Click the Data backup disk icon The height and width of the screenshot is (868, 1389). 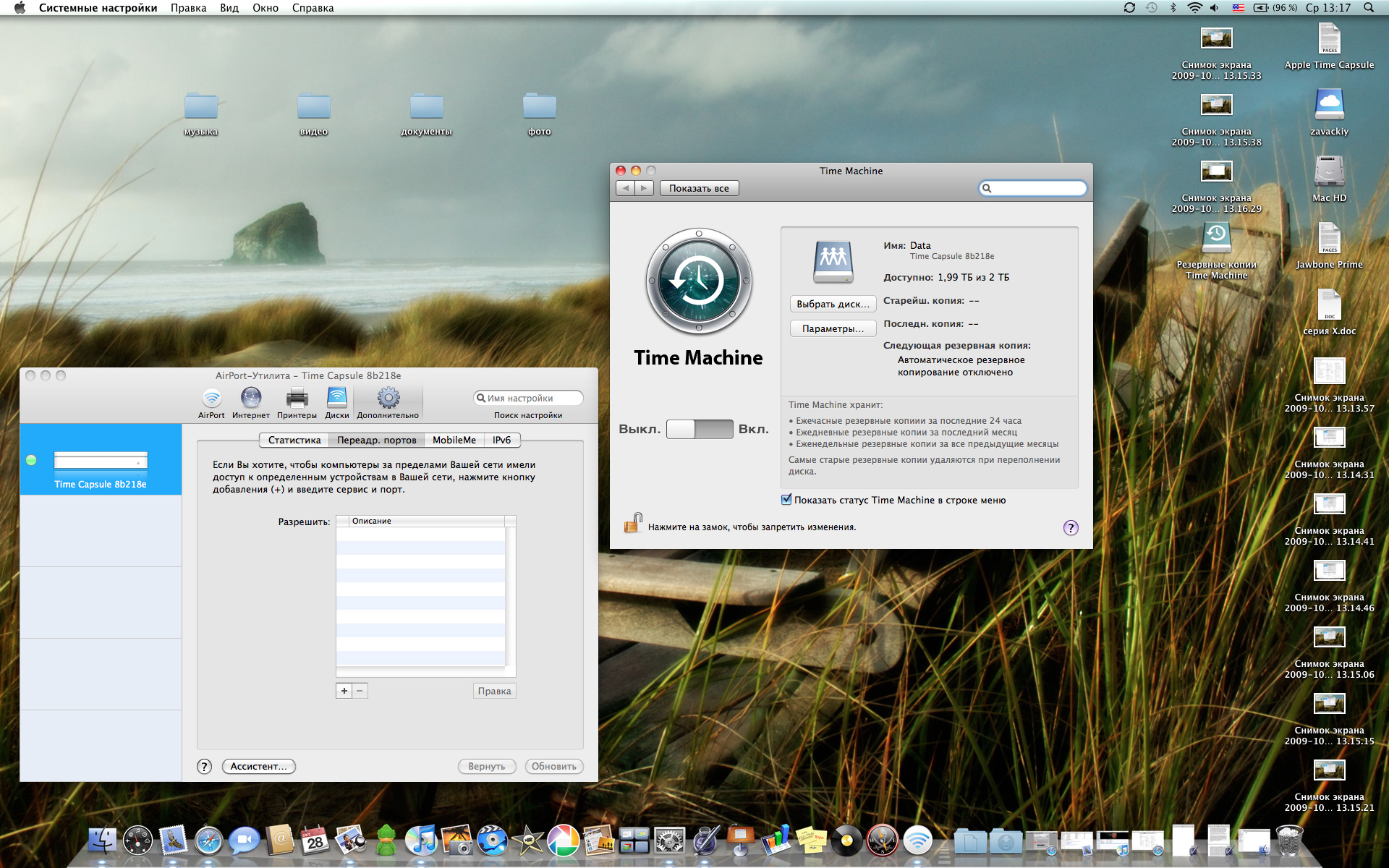[x=833, y=262]
